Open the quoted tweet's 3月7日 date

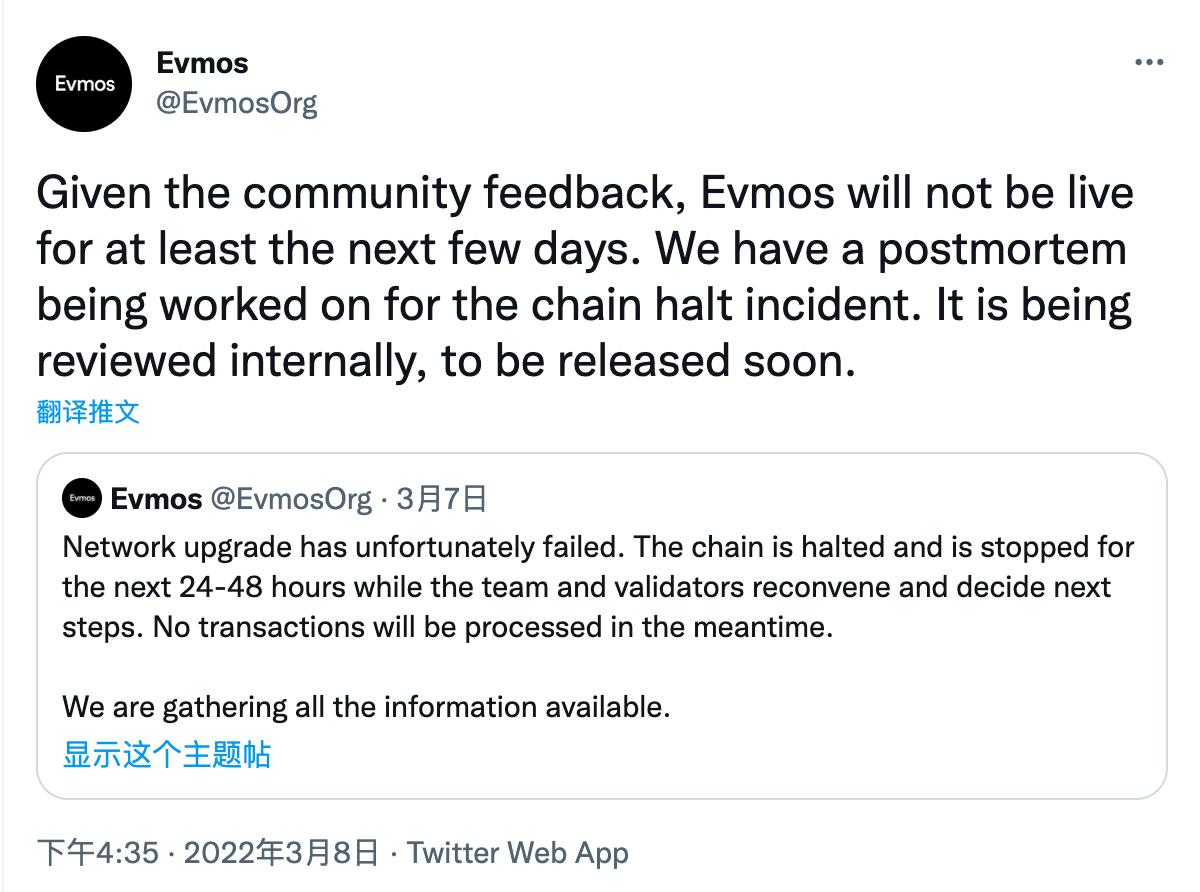pos(441,498)
